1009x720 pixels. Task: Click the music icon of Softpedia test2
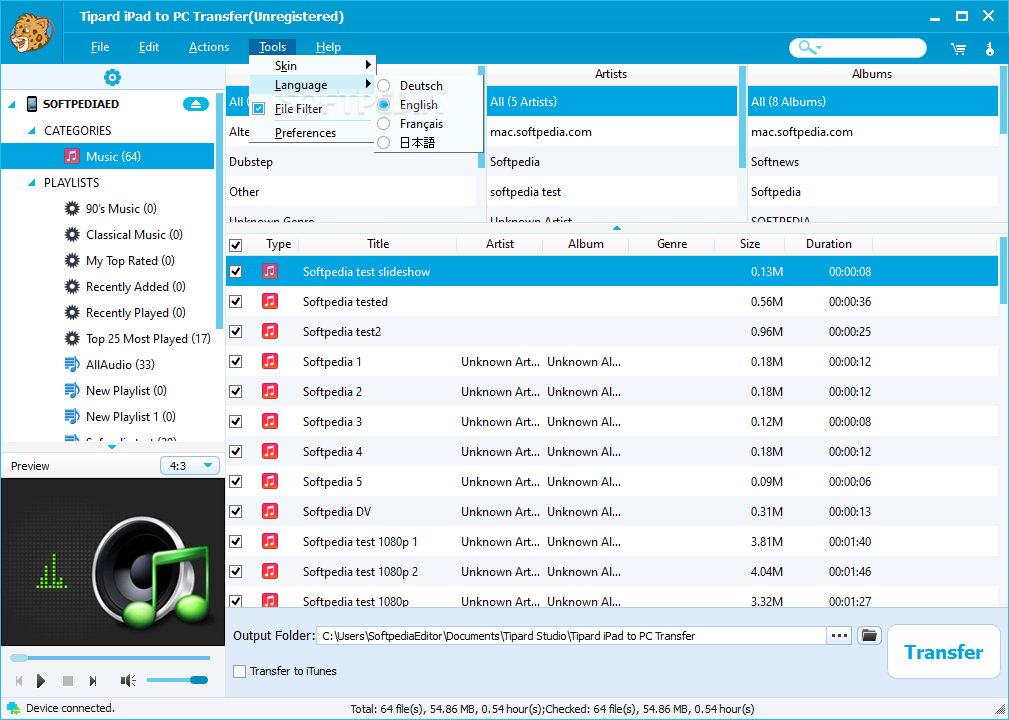coord(270,331)
